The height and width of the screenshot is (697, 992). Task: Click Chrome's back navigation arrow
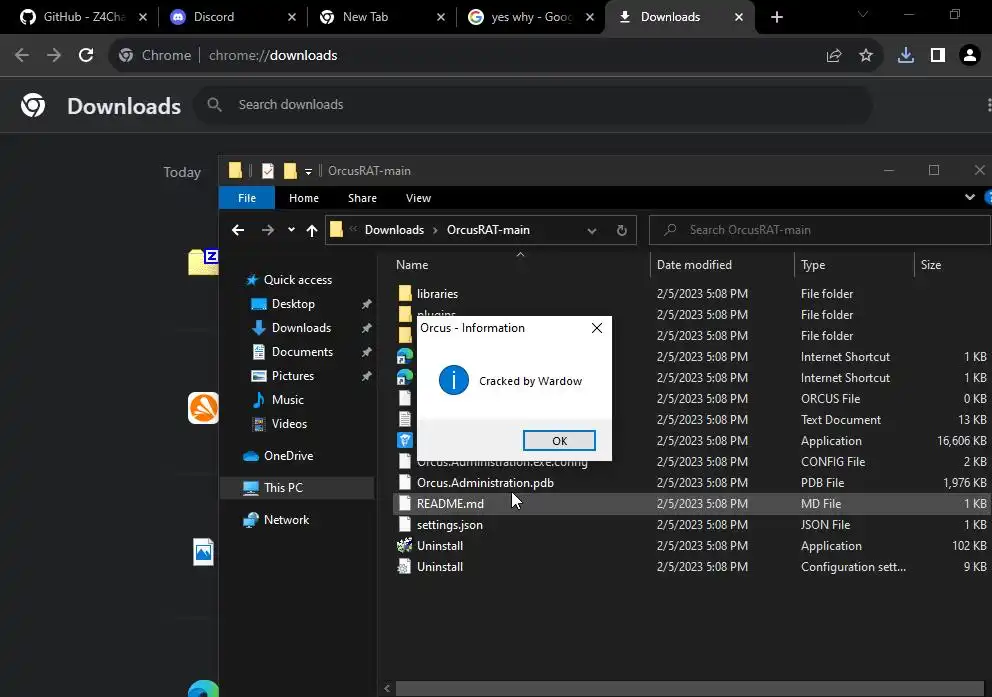[x=22, y=56]
